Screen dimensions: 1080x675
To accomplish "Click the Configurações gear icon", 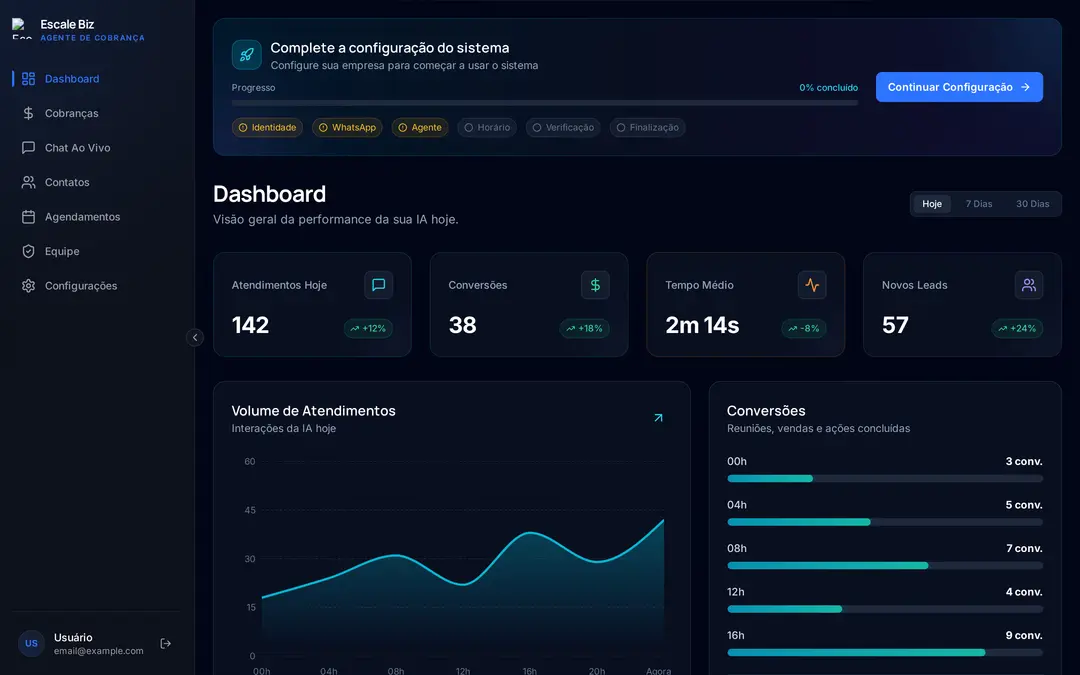I will click(x=28, y=285).
